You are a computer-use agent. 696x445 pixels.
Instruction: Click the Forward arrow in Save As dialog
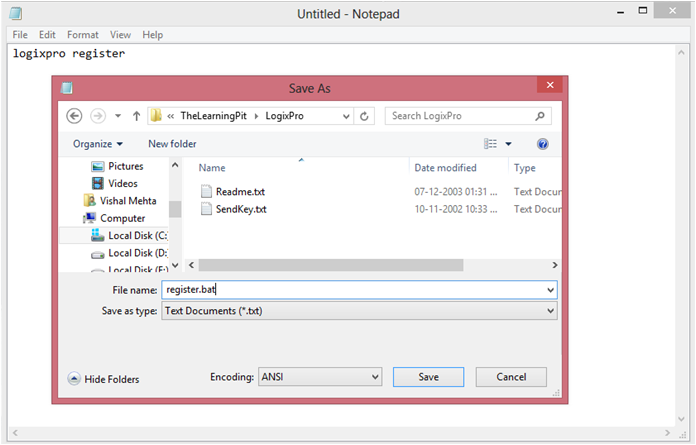click(x=98, y=116)
